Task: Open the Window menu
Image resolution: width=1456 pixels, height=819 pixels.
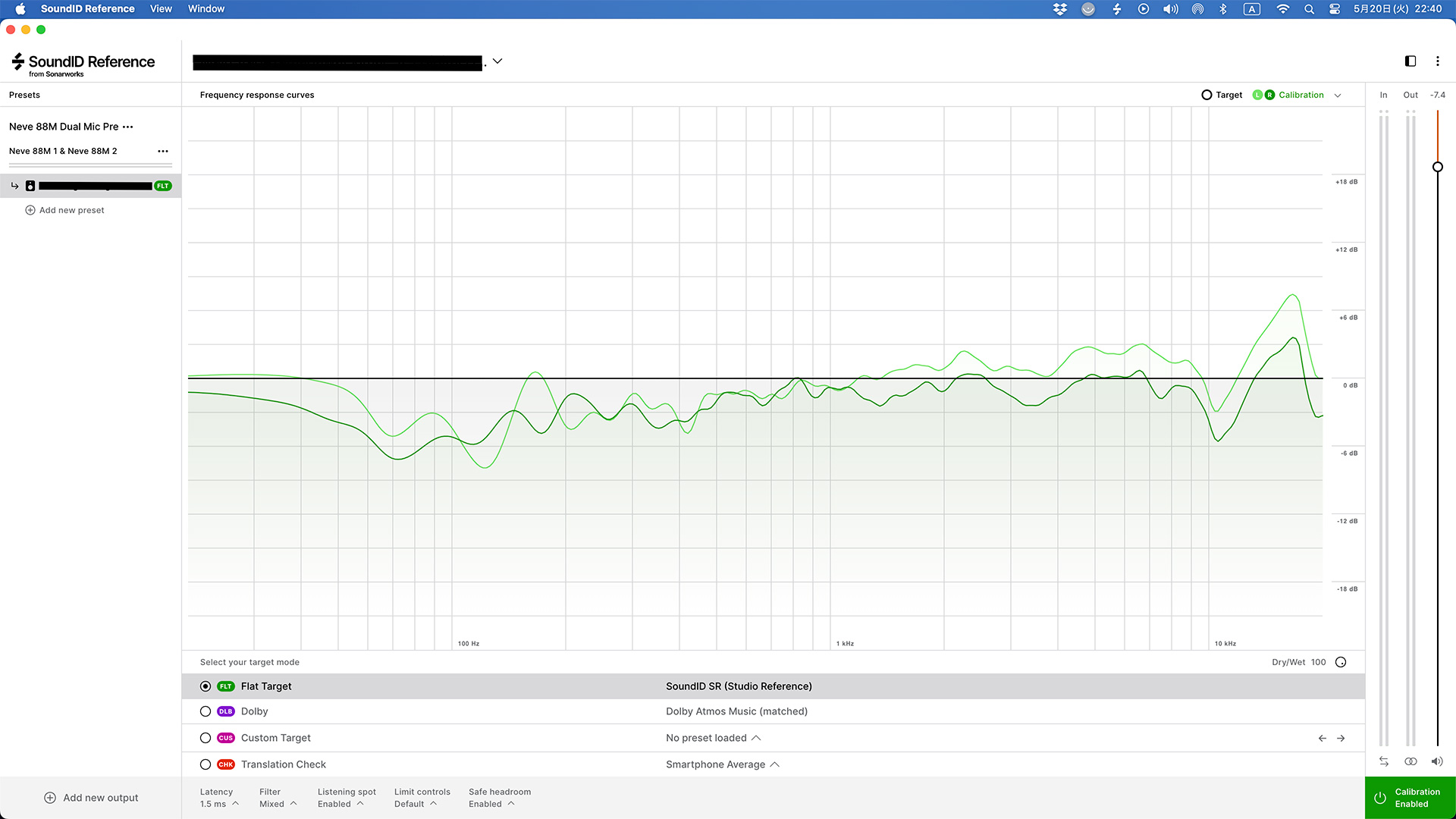Action: click(x=206, y=9)
